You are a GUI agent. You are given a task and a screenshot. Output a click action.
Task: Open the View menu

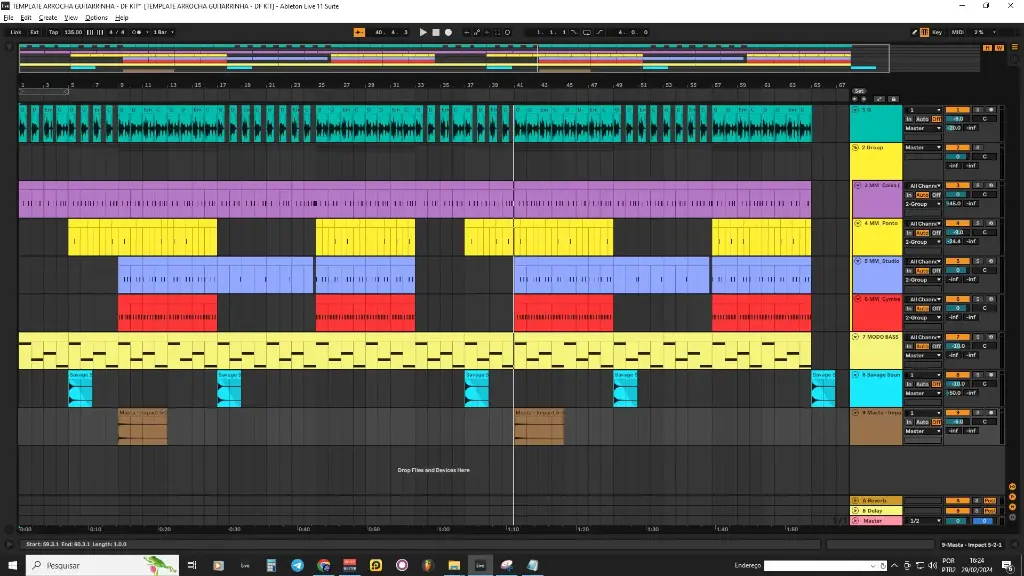pyautogui.click(x=71, y=18)
